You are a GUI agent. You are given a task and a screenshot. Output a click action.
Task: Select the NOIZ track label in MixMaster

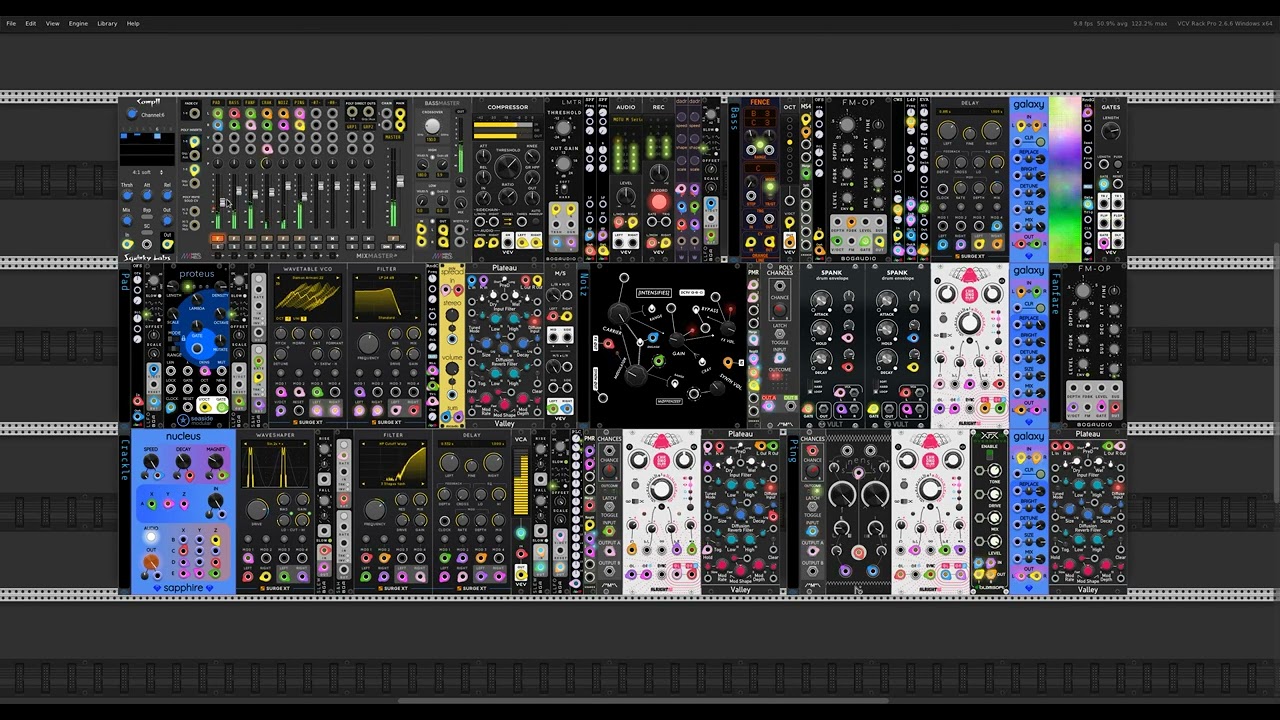click(x=283, y=103)
